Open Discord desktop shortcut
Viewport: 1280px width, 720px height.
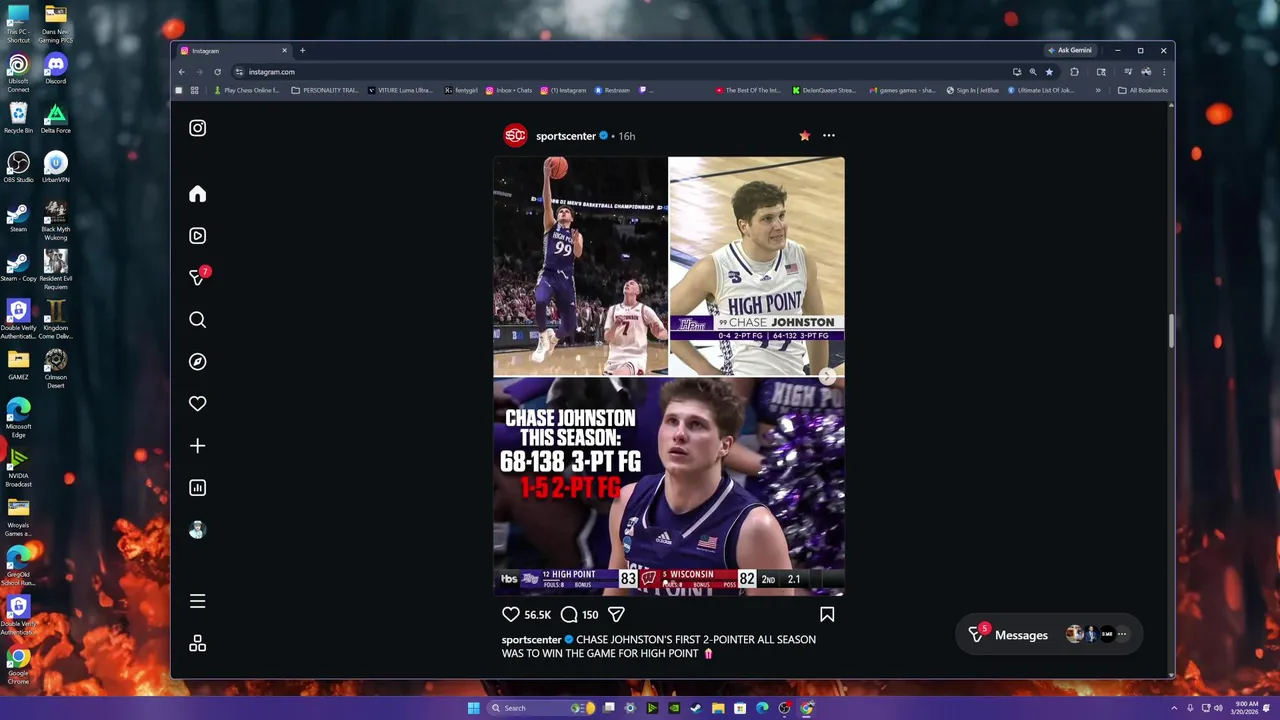coord(56,69)
